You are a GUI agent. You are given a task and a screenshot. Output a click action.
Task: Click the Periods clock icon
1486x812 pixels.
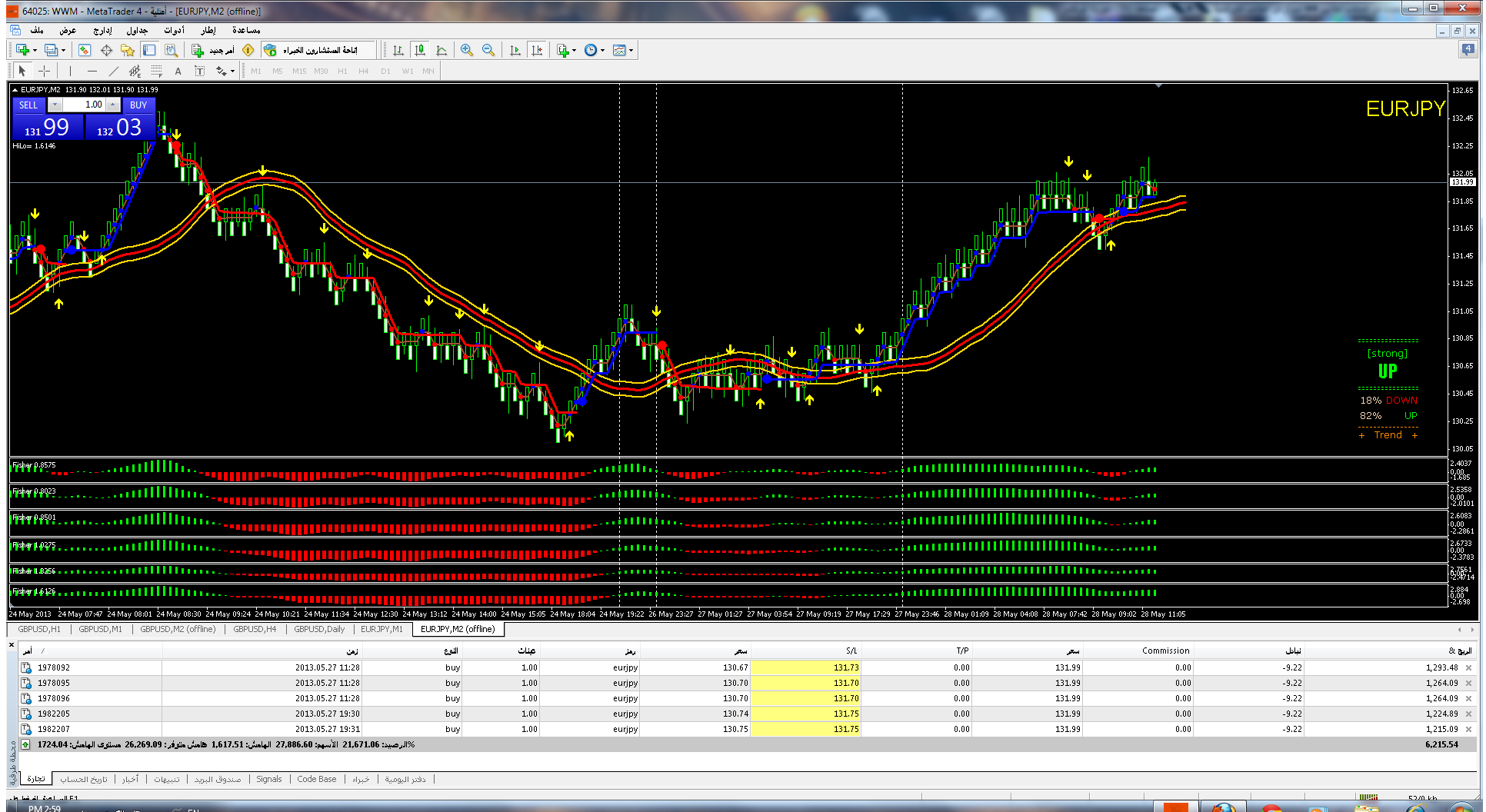pyautogui.click(x=591, y=50)
